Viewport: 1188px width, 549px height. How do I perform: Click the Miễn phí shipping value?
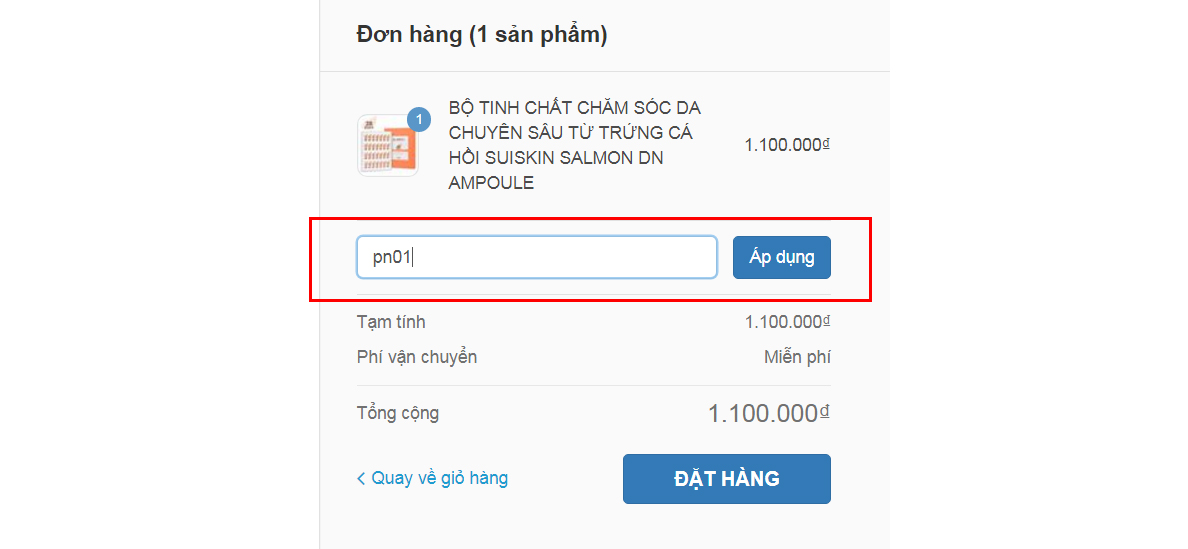(x=797, y=357)
